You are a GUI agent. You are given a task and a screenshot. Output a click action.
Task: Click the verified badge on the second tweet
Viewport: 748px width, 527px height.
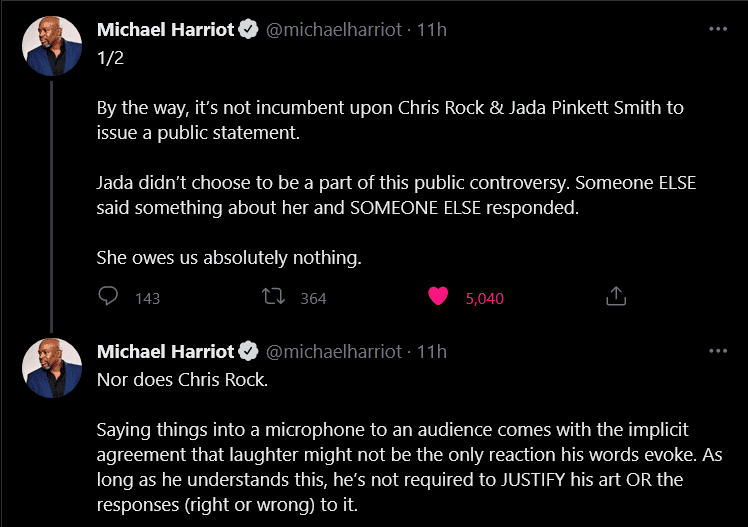pyautogui.click(x=249, y=352)
